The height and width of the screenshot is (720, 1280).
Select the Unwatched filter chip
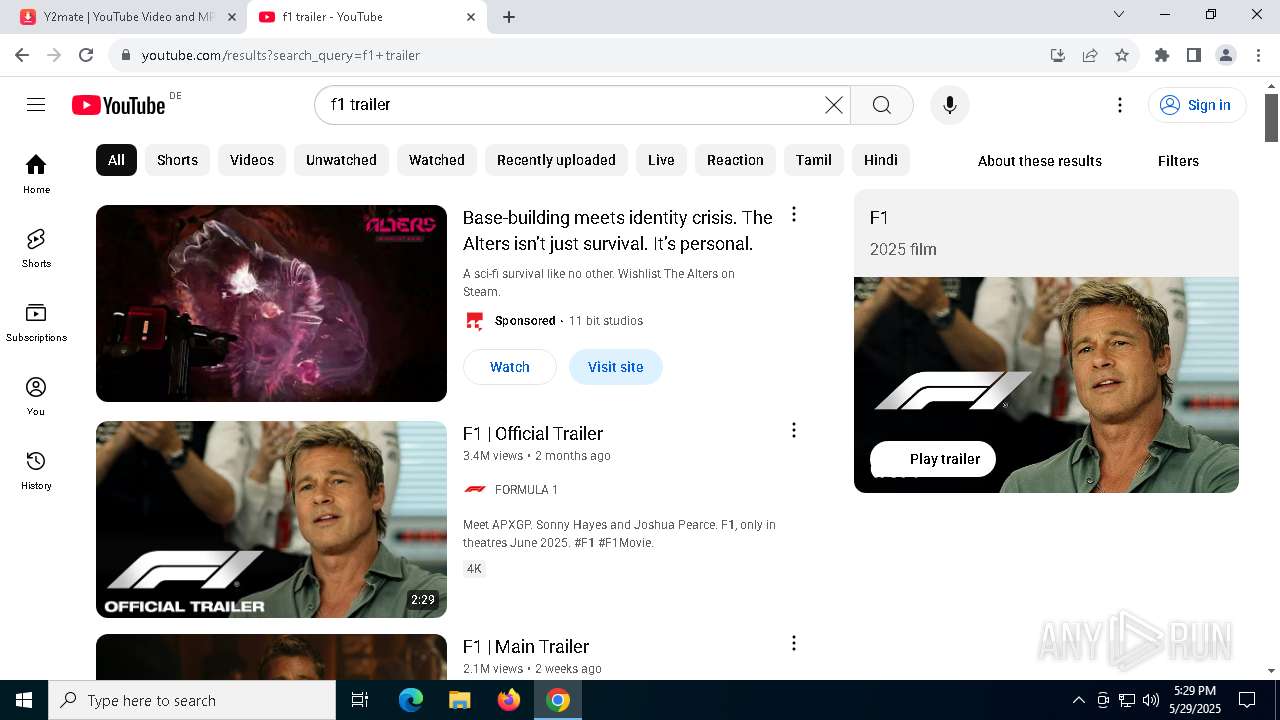coord(341,160)
